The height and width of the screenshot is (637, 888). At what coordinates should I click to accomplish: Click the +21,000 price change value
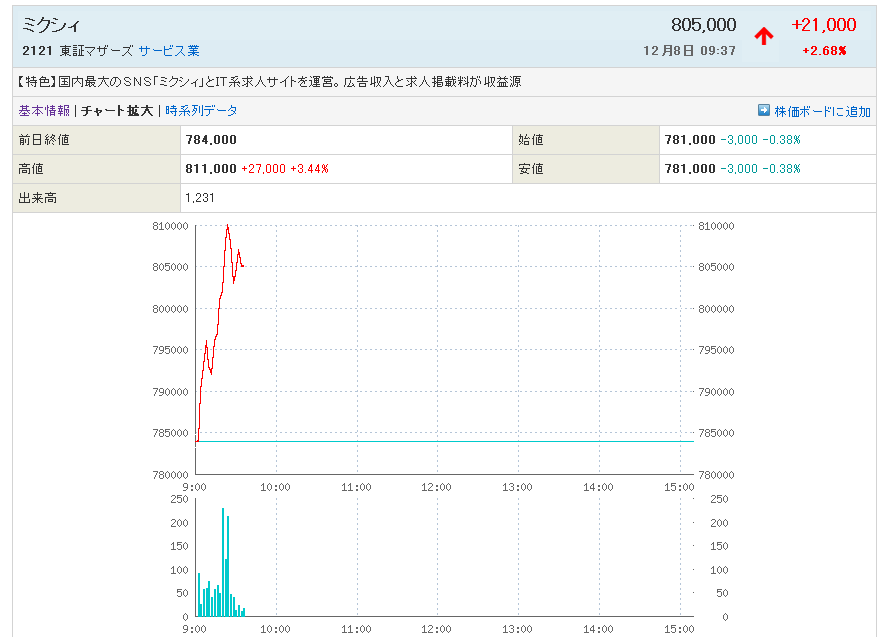[x=823, y=26]
